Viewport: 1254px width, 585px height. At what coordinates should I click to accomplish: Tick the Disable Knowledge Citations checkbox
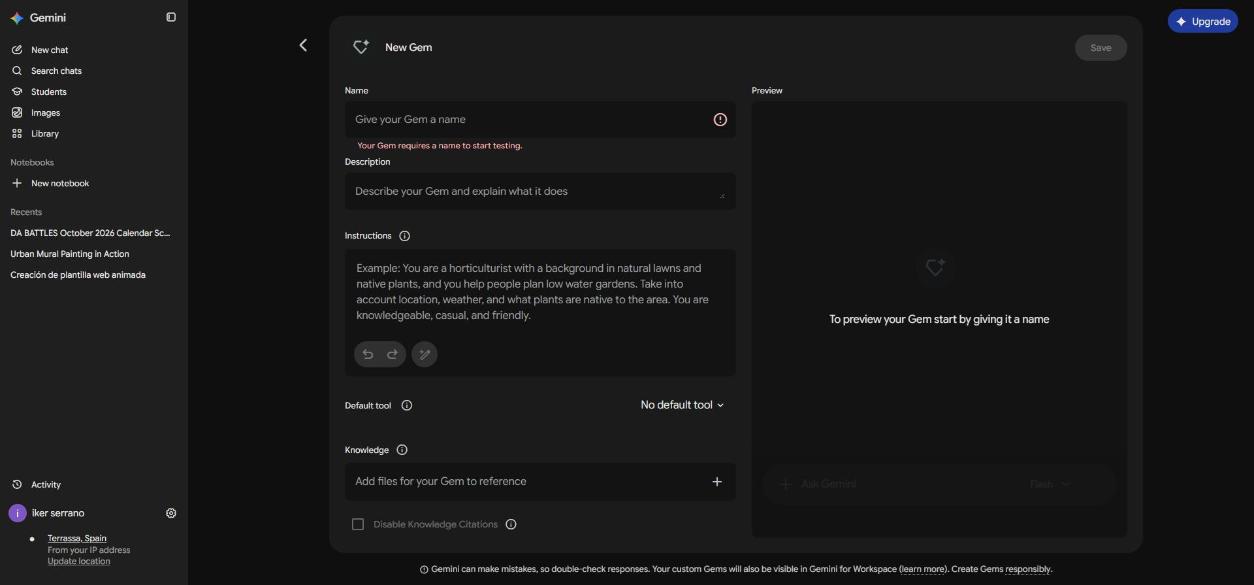(x=358, y=524)
